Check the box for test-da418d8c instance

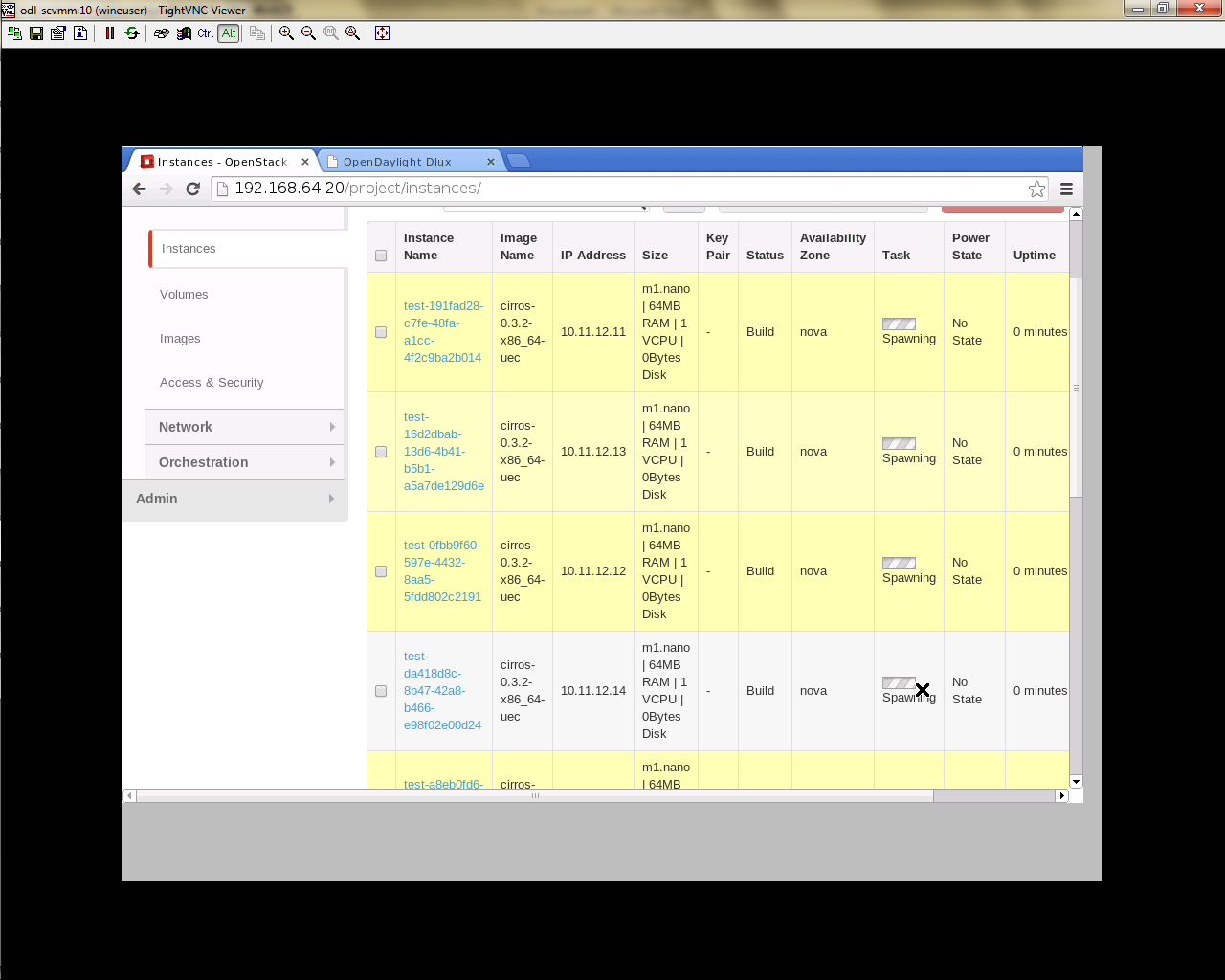point(381,691)
